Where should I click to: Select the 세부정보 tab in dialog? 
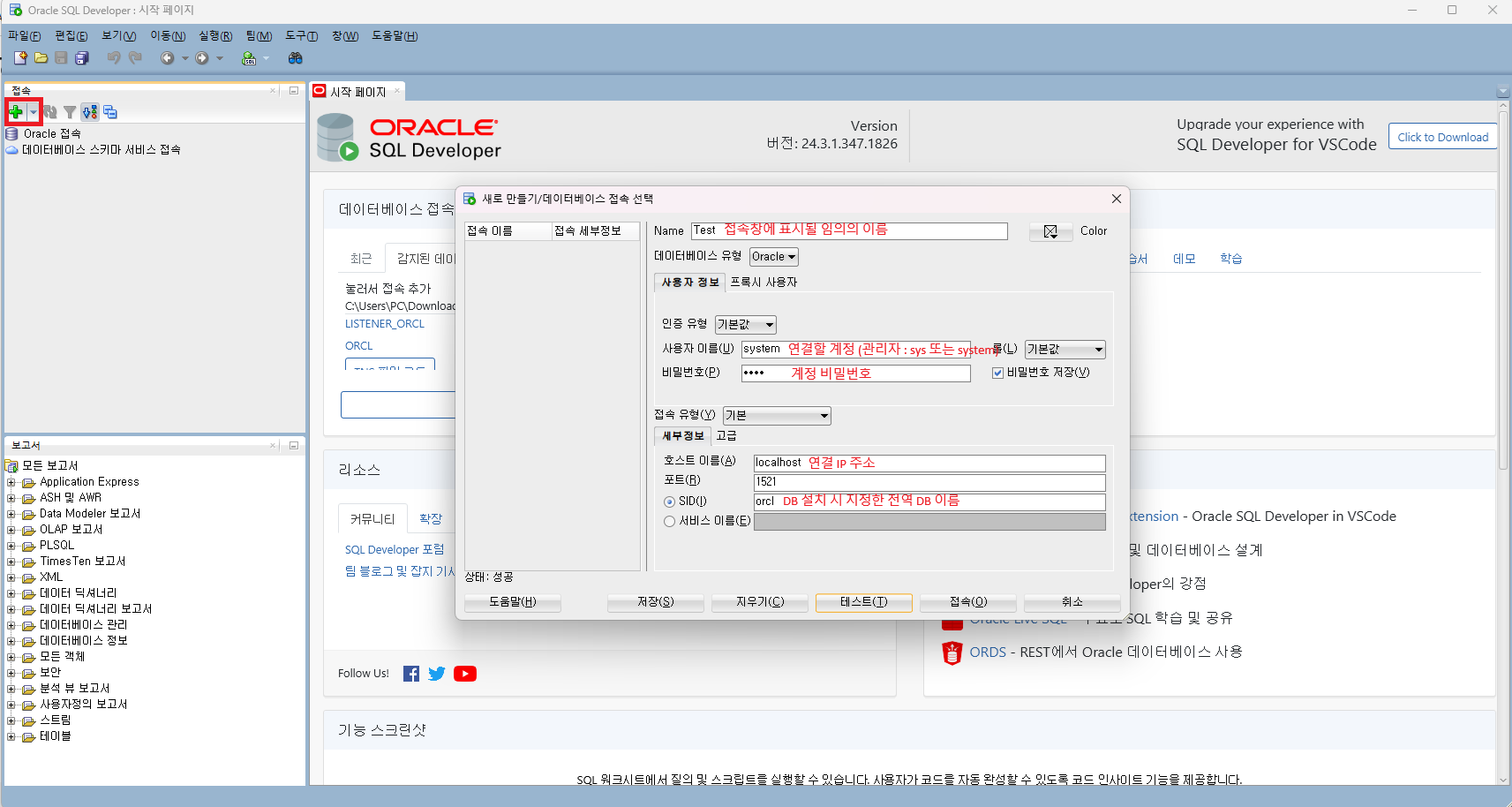683,436
